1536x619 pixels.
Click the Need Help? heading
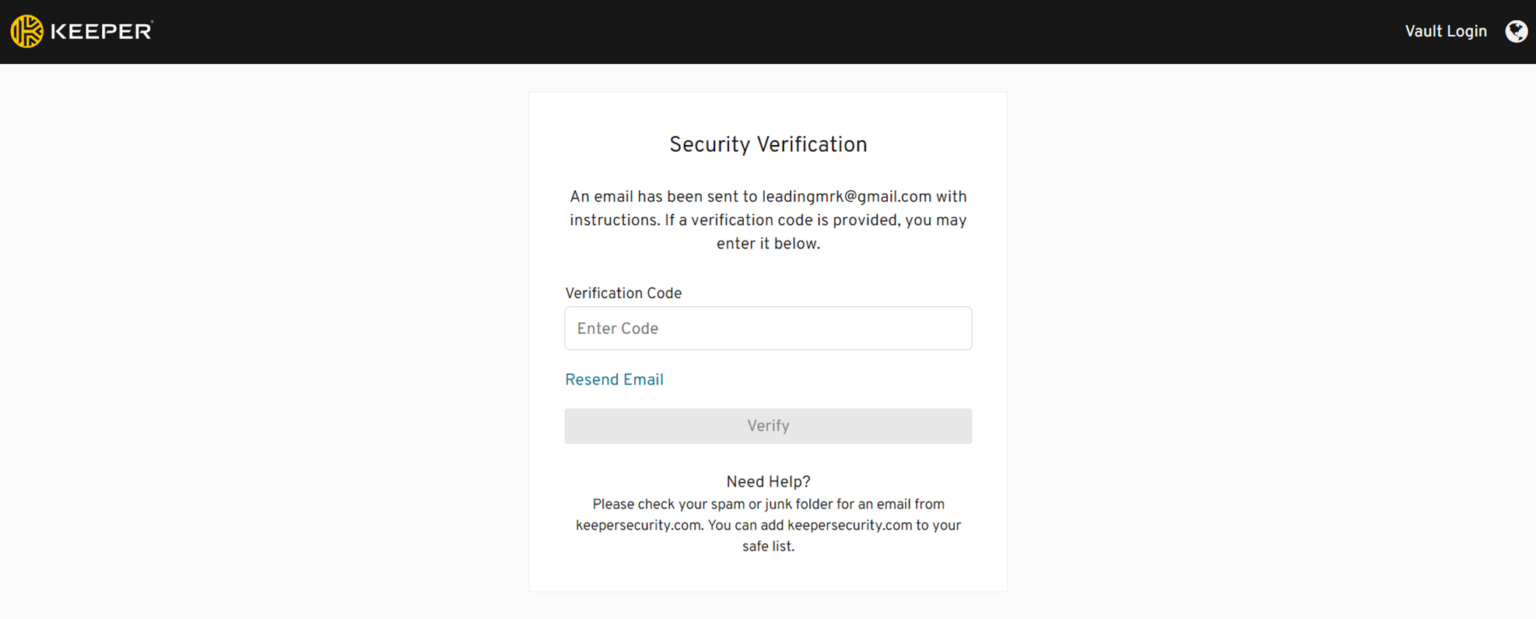[x=768, y=482]
